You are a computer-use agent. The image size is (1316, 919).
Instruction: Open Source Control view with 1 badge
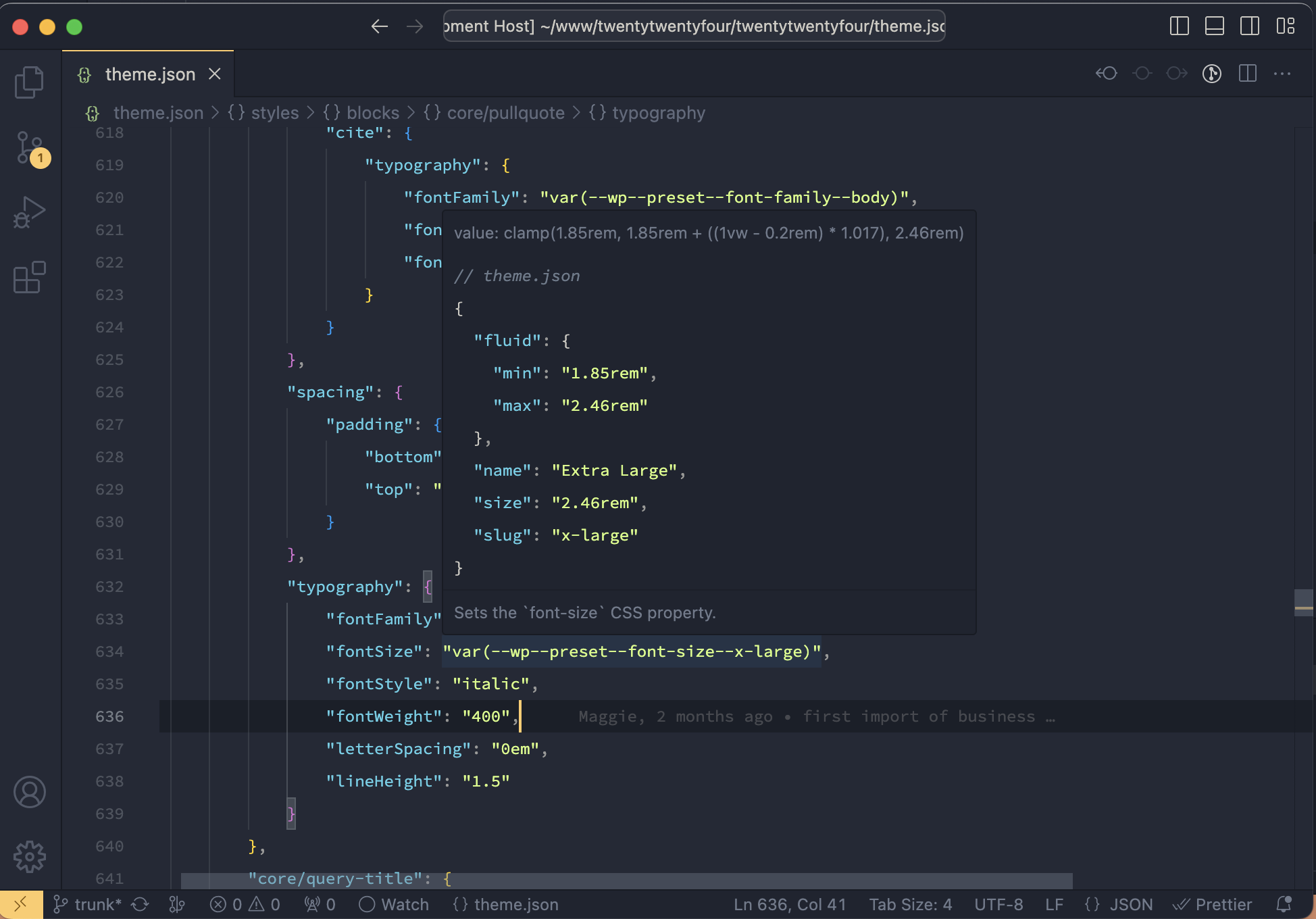point(29,147)
